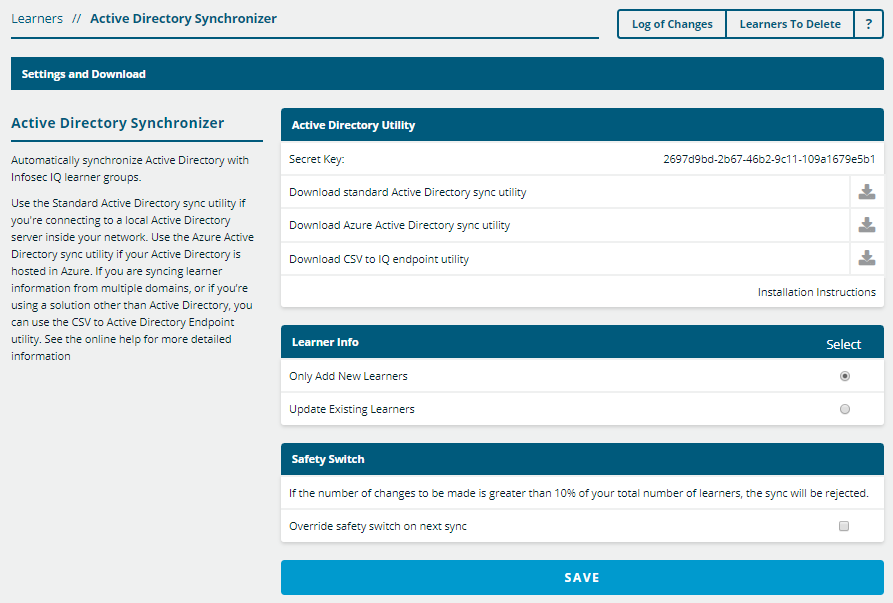Open help with the question mark button

click(x=868, y=24)
